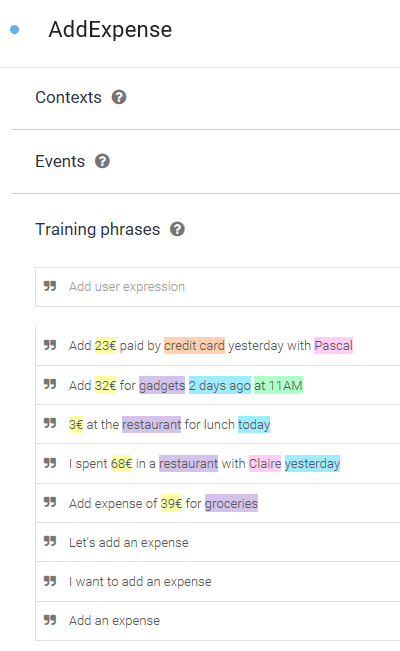400x651 pixels.
Task: Collapse the Training phrases section
Action: [x=98, y=229]
